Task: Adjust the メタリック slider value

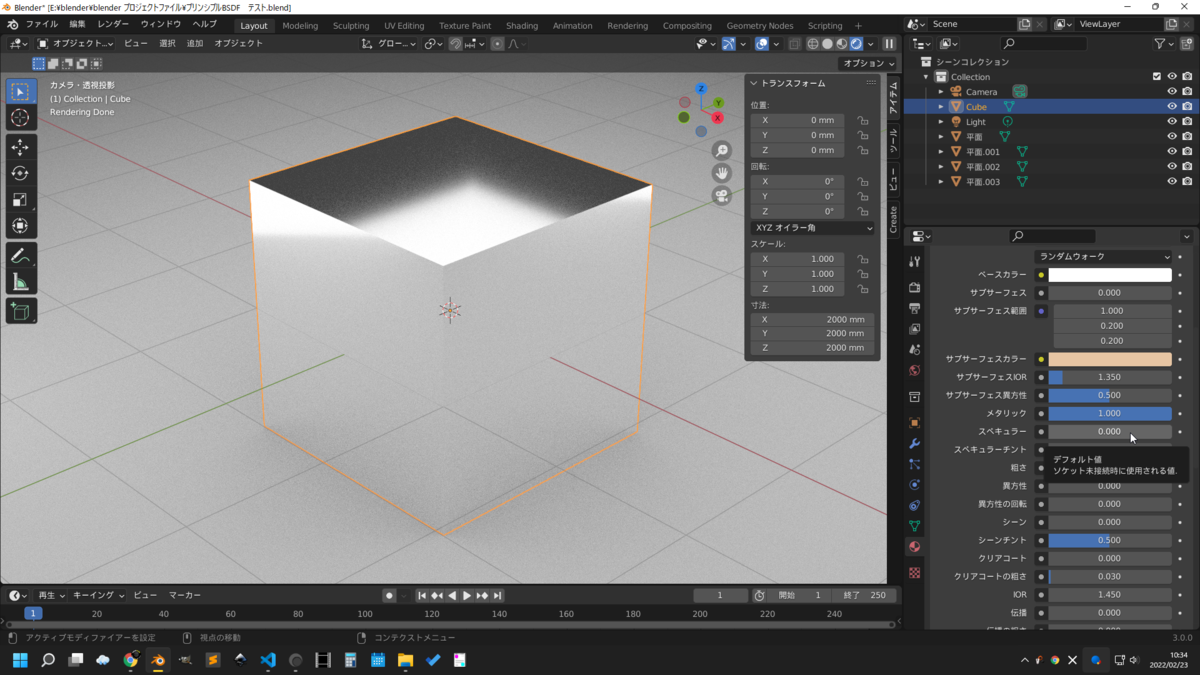Action: pos(1110,413)
